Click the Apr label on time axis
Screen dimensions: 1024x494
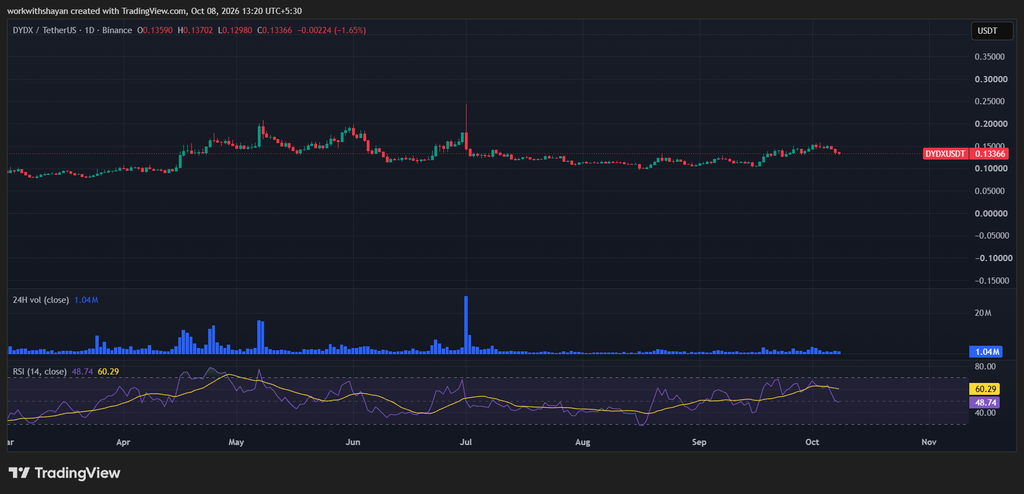tap(122, 442)
